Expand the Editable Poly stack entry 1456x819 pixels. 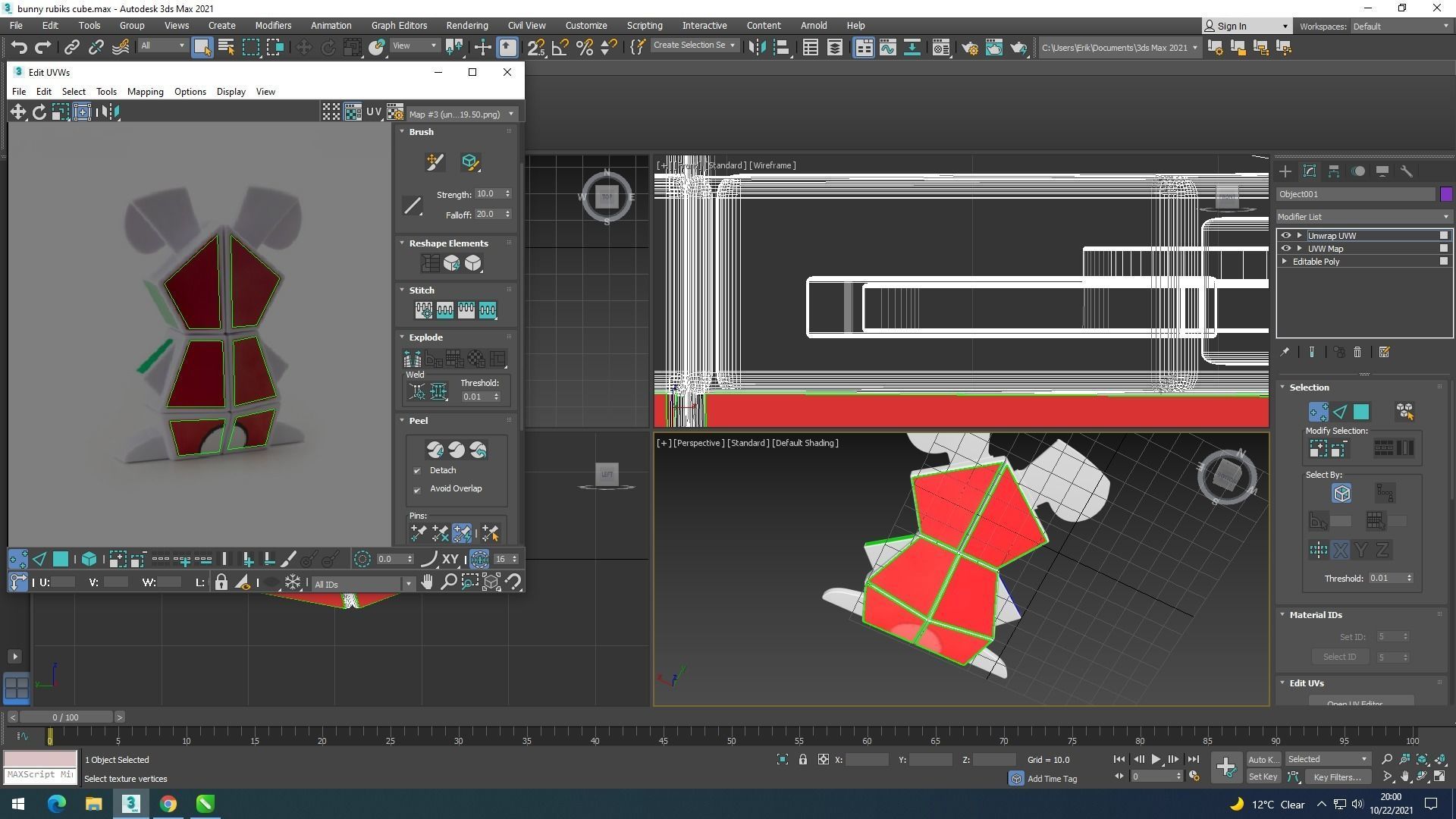(1285, 262)
